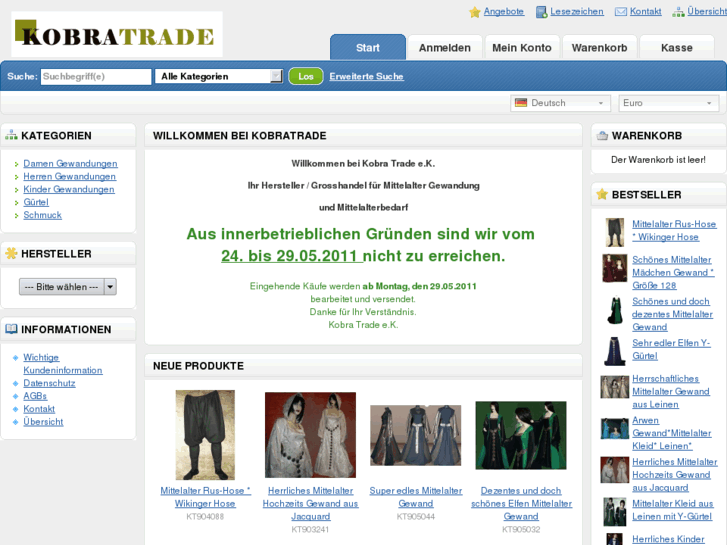This screenshot has height=545, width=727.
Task: Click the diamond bullet beside AGBs
Action: (x=15, y=397)
